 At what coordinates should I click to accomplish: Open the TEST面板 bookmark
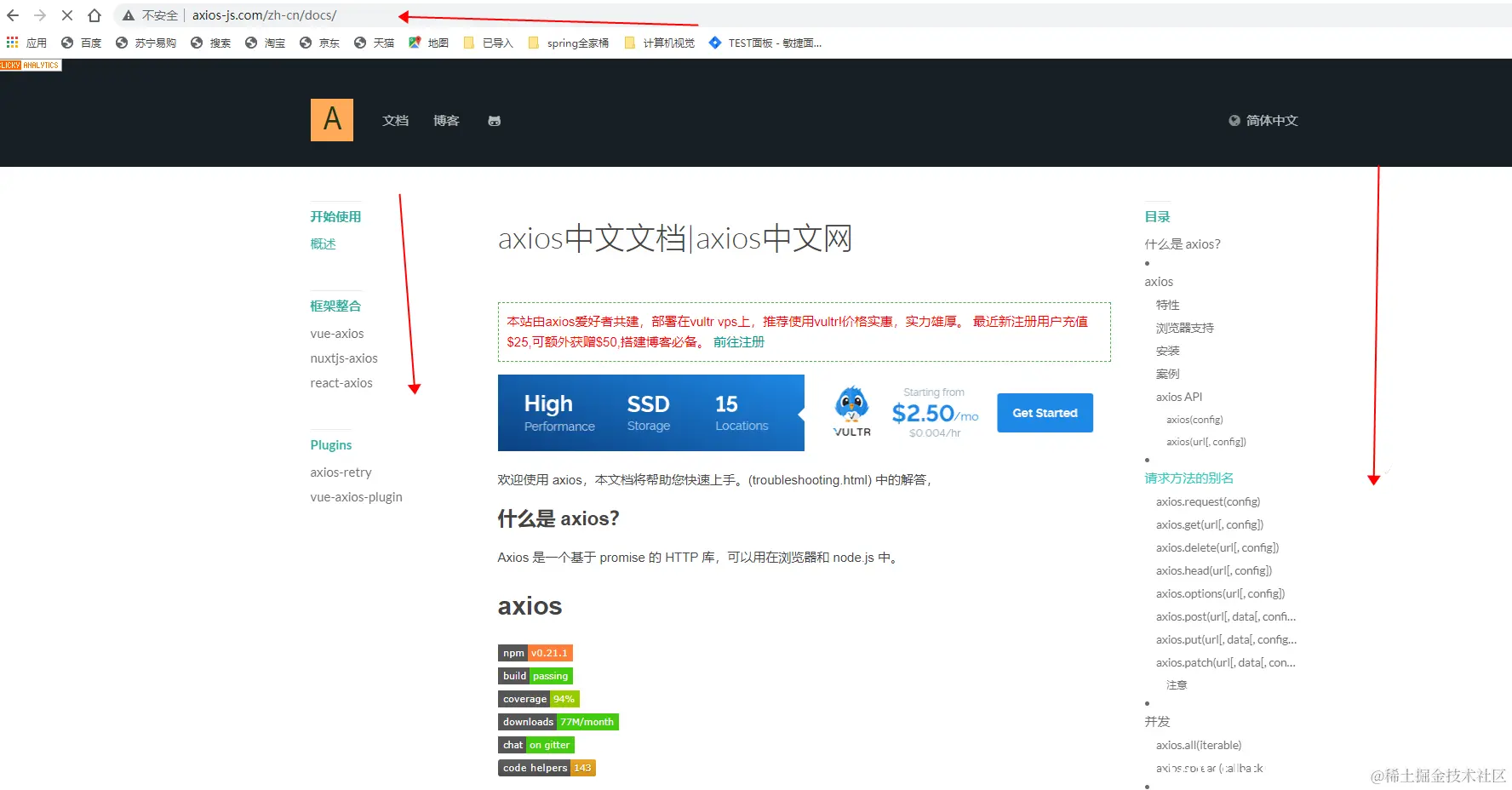[765, 43]
